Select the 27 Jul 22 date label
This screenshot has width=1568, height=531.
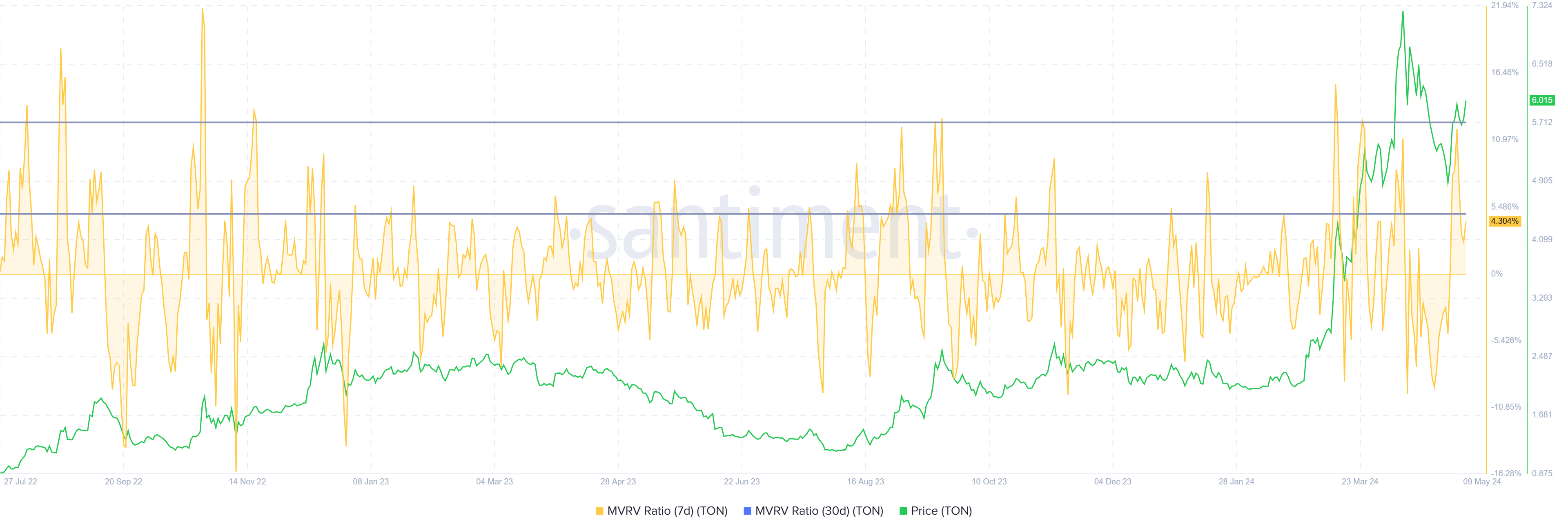[x=21, y=482]
